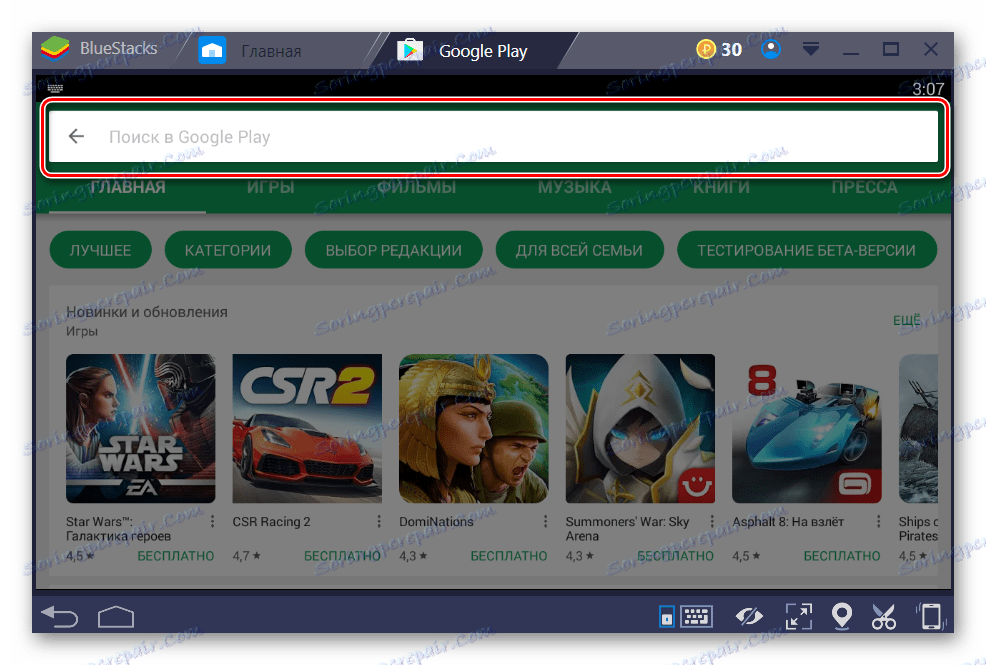986x665 pixels.
Task: Maximize the BlueStacks window
Action: tap(890, 49)
